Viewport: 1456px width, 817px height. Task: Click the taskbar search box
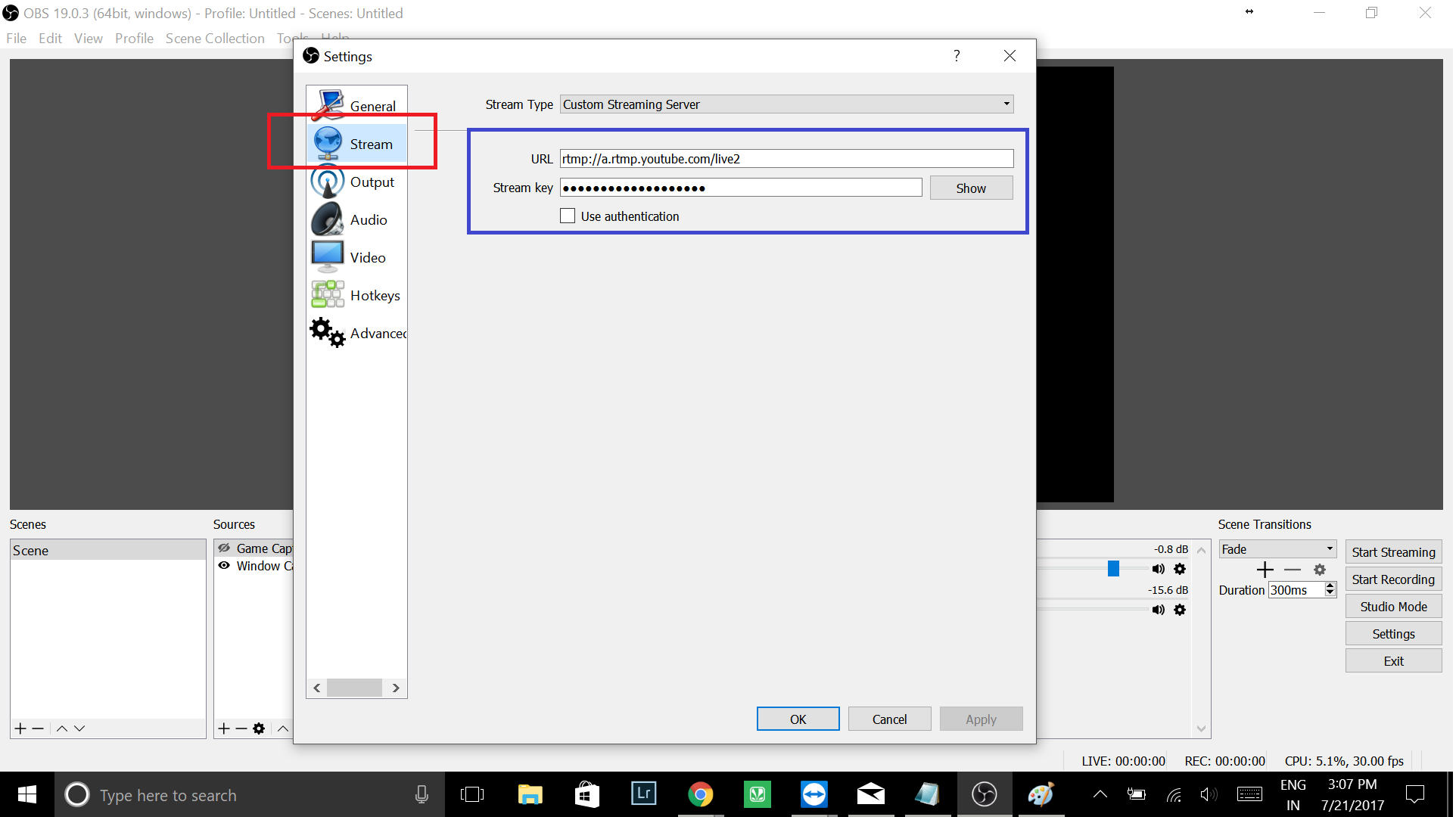[x=250, y=795]
